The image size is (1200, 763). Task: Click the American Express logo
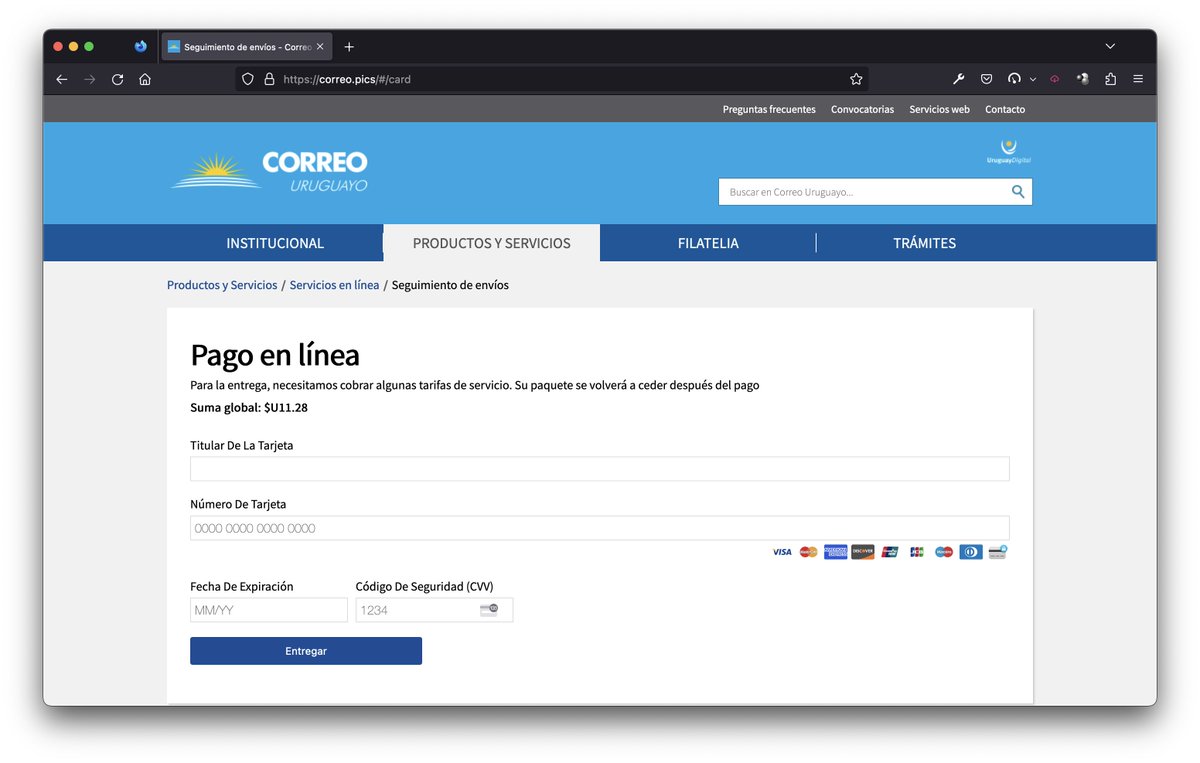coord(836,552)
